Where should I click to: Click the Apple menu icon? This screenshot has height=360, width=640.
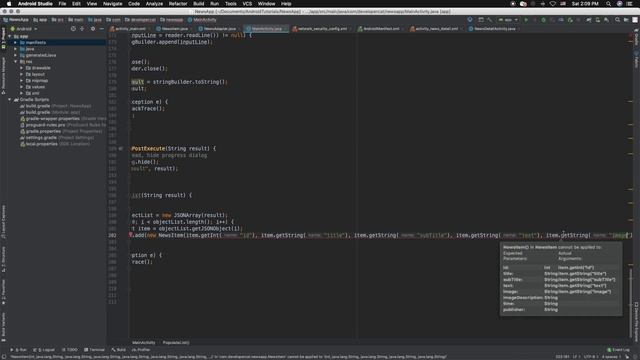coord(9,4)
